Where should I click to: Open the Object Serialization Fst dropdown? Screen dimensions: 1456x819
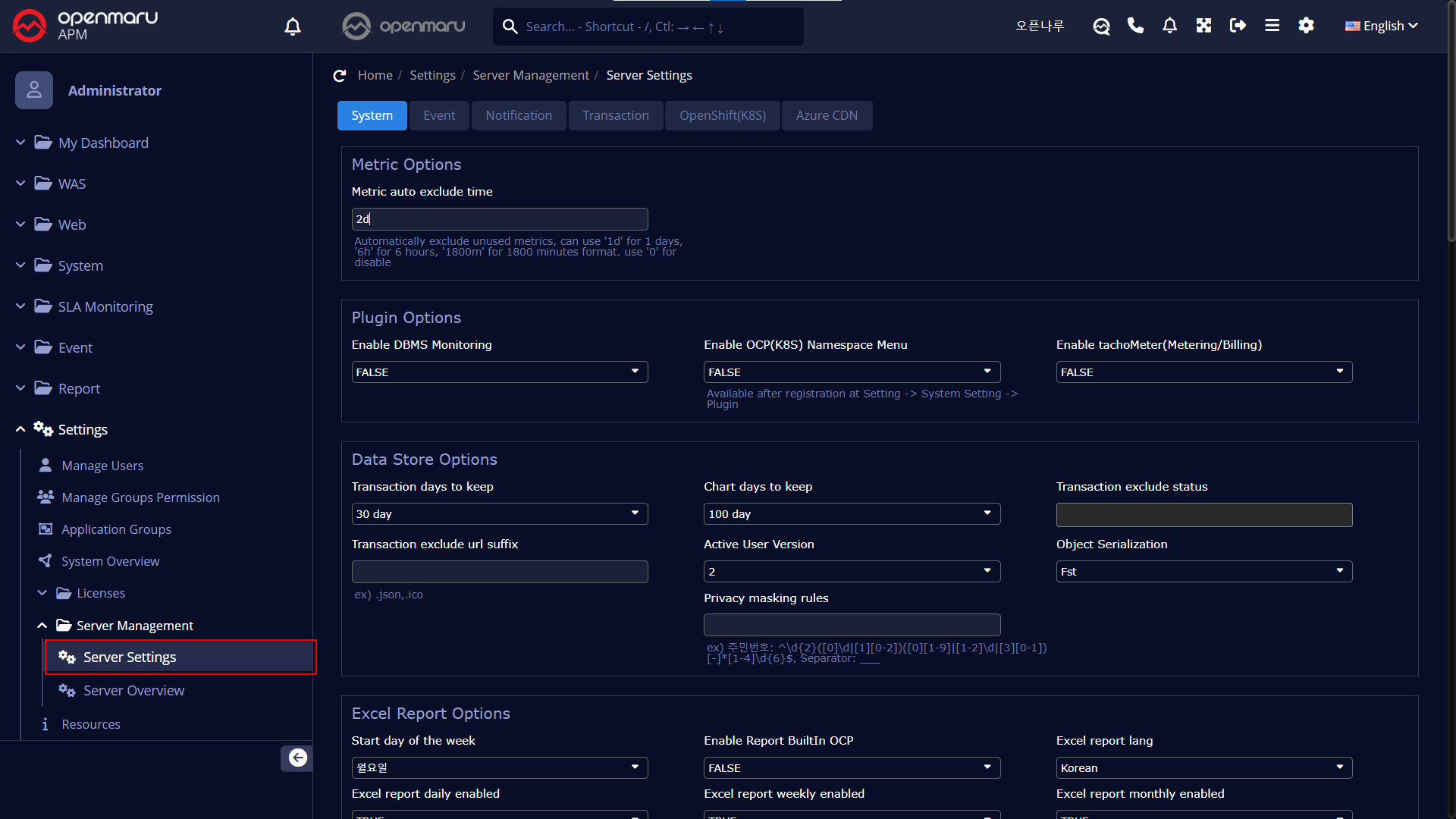click(x=1203, y=572)
